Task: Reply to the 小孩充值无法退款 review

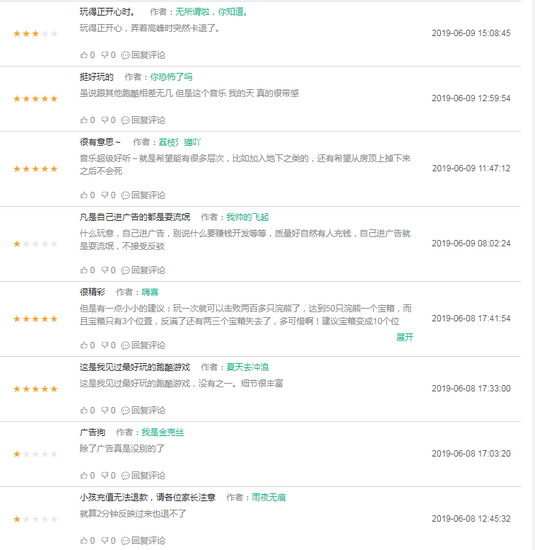Action: coord(143,541)
